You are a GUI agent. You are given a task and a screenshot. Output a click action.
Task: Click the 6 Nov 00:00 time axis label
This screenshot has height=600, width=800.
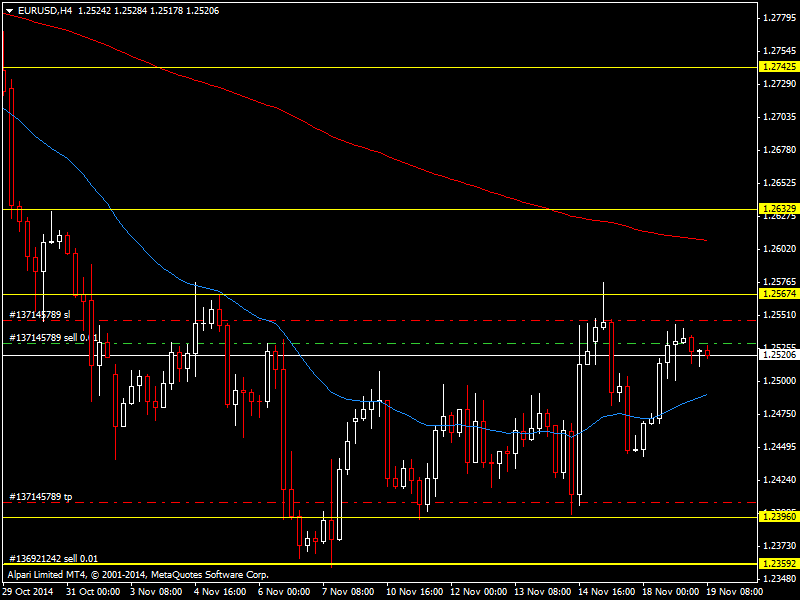[284, 592]
